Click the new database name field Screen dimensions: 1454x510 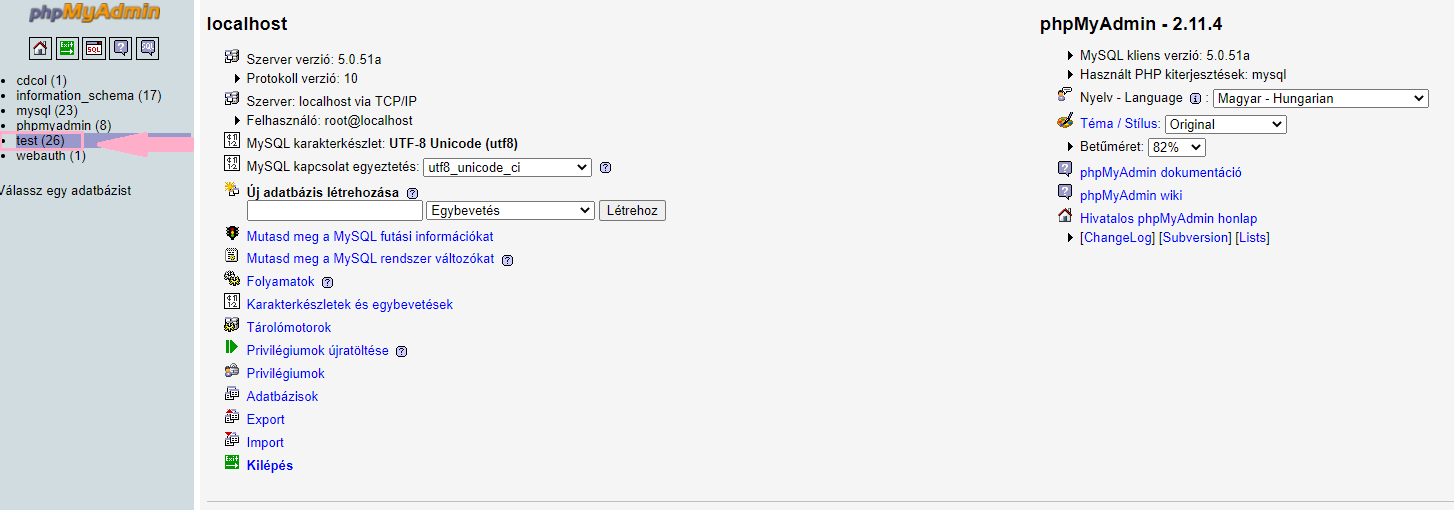coord(335,211)
